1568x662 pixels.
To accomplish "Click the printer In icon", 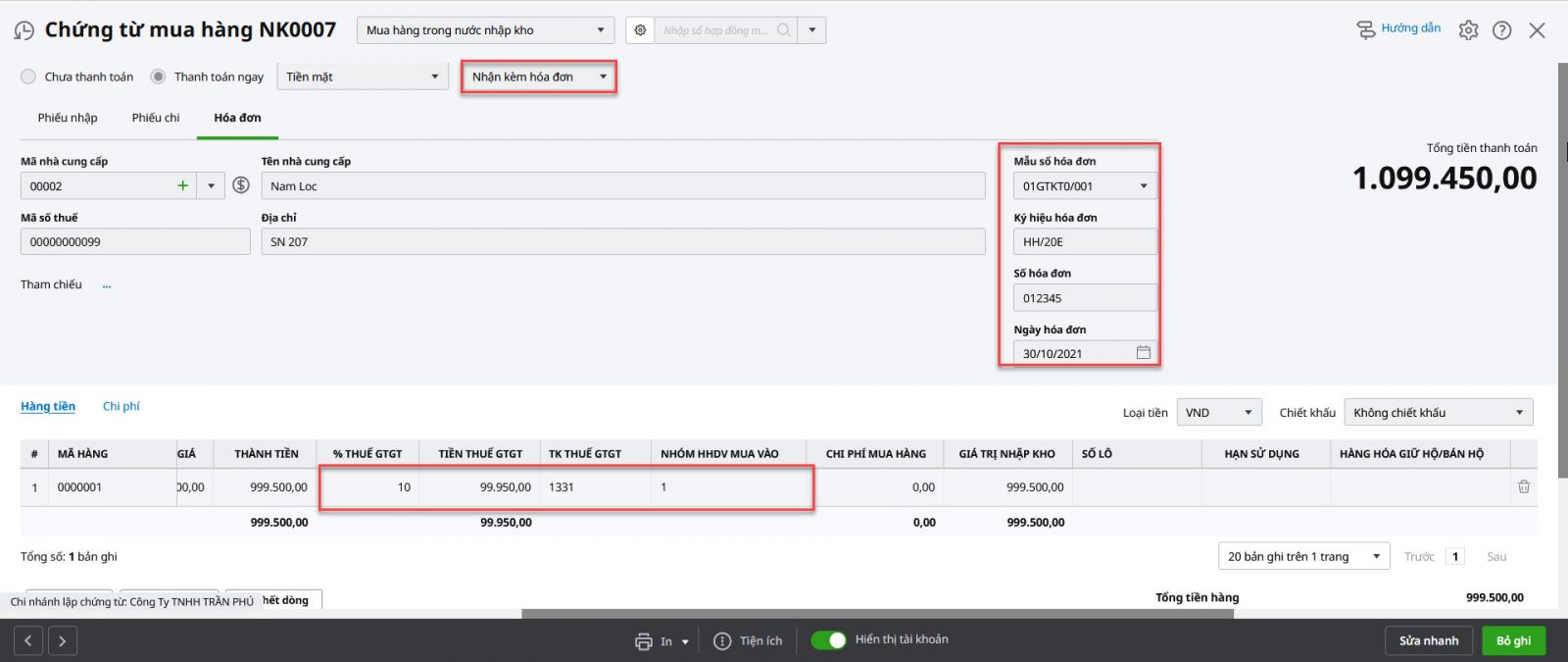I will pyautogui.click(x=643, y=641).
